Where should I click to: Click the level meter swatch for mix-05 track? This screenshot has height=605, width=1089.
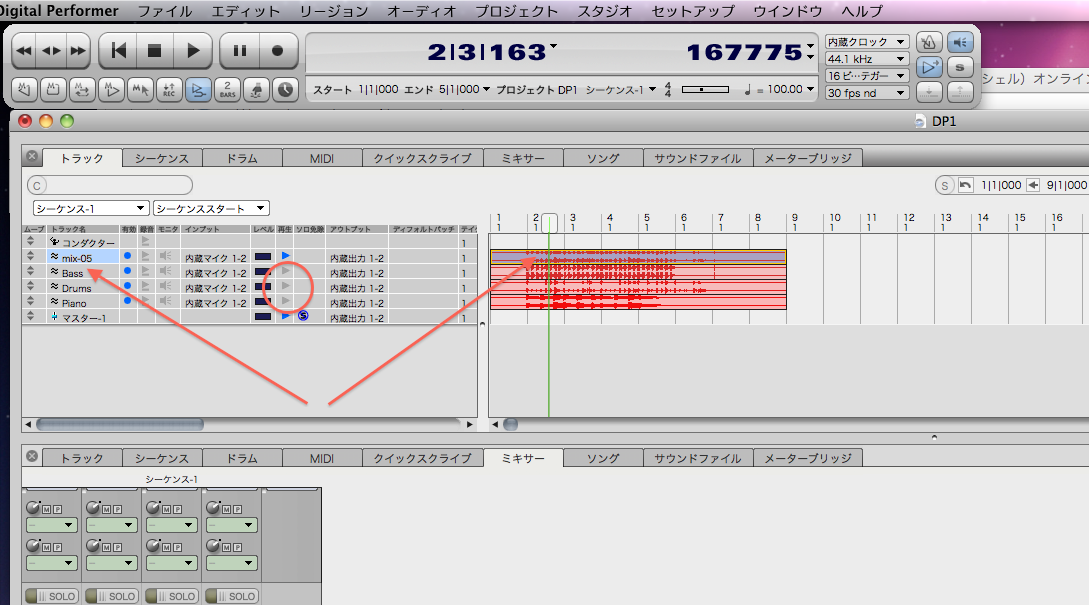[x=263, y=256]
